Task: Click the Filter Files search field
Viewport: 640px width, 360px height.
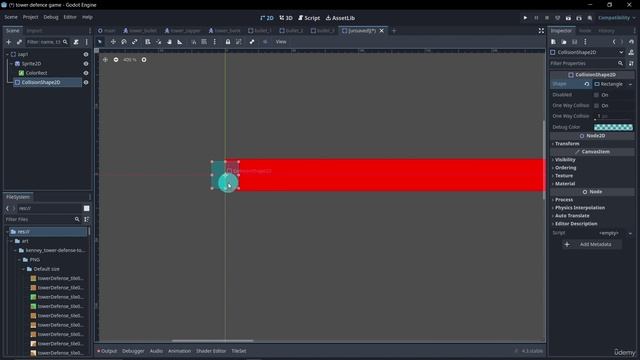Action: tap(42, 219)
